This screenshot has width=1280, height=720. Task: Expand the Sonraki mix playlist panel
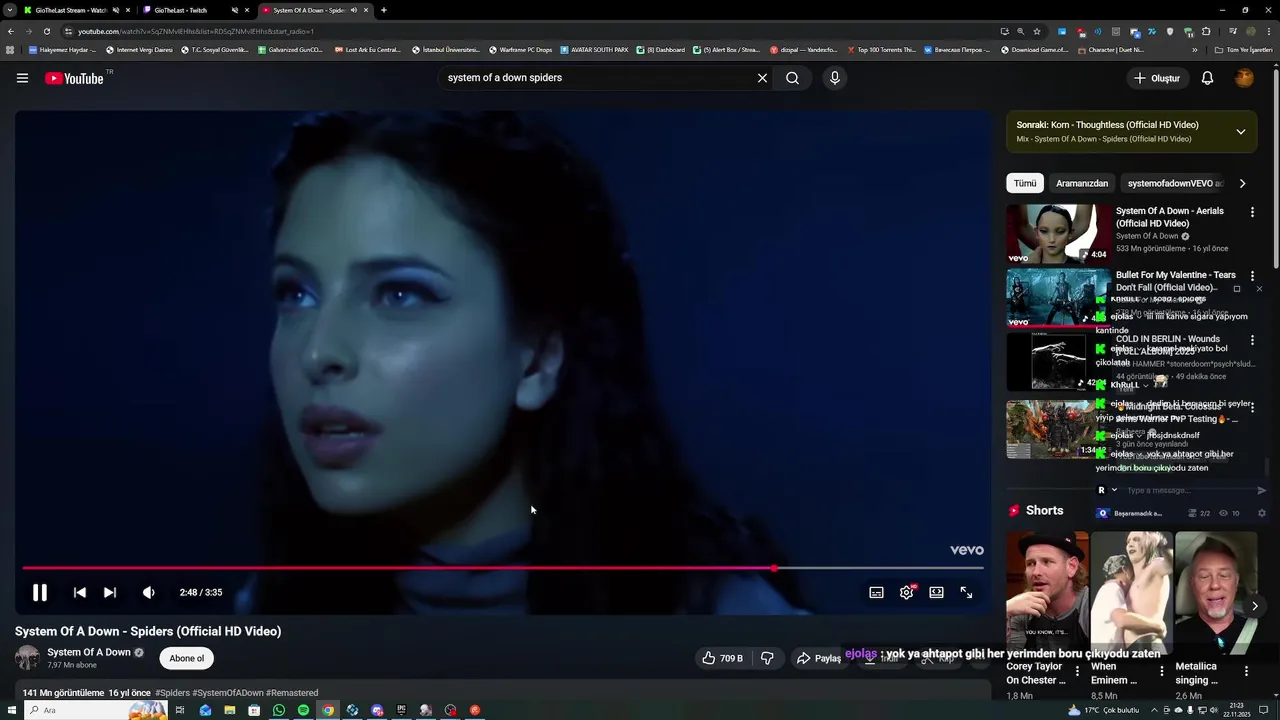[x=1240, y=132]
